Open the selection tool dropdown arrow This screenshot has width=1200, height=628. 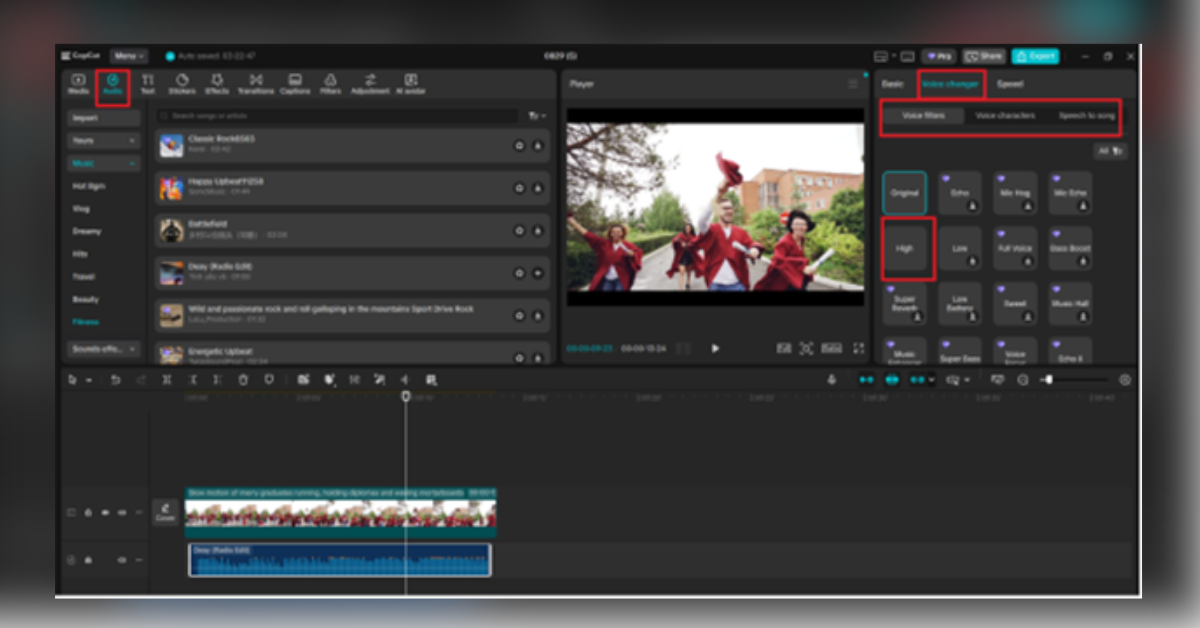(x=89, y=381)
